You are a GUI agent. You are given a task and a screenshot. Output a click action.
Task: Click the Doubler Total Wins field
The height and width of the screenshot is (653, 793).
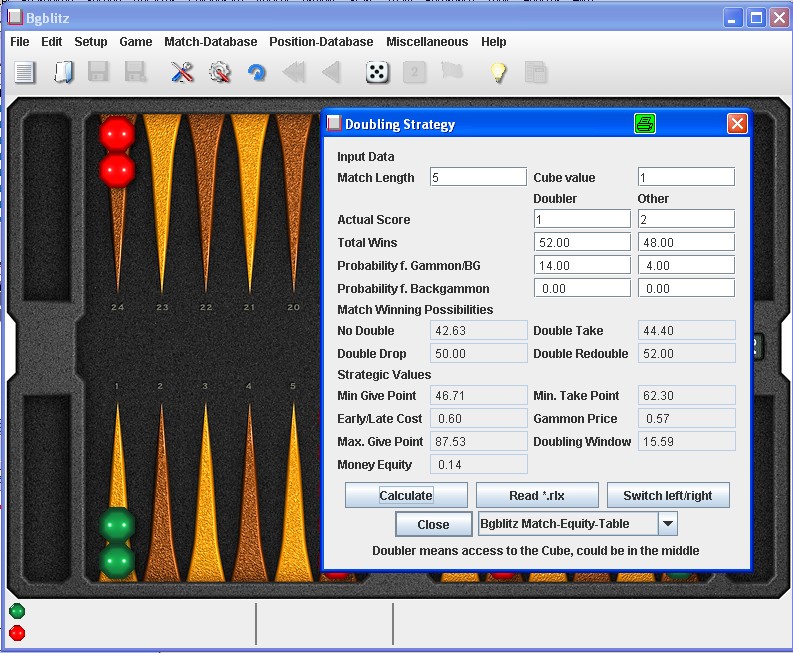pos(582,242)
